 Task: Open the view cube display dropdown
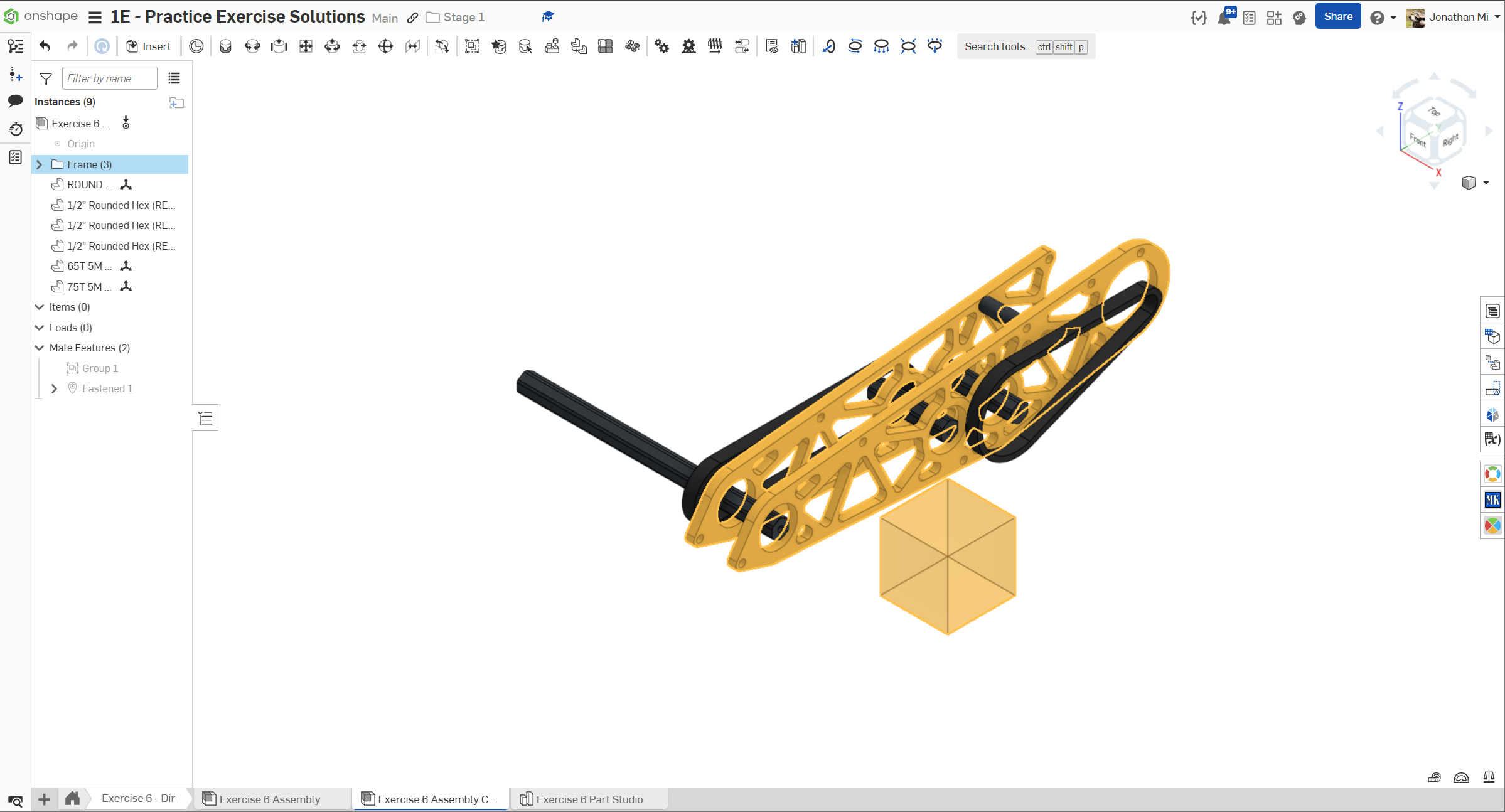[1486, 183]
